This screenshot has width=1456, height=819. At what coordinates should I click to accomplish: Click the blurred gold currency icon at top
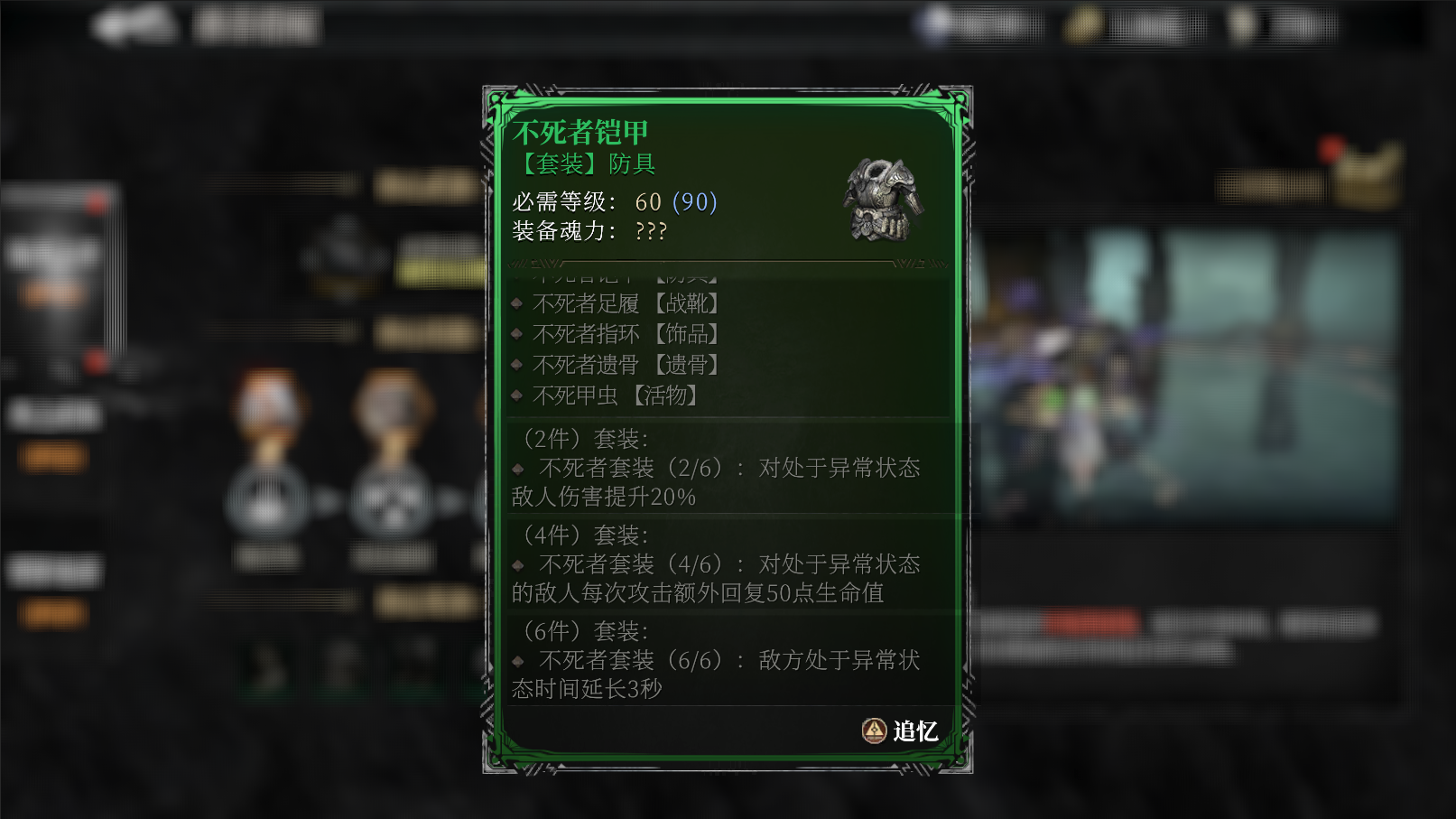pyautogui.click(x=1083, y=25)
